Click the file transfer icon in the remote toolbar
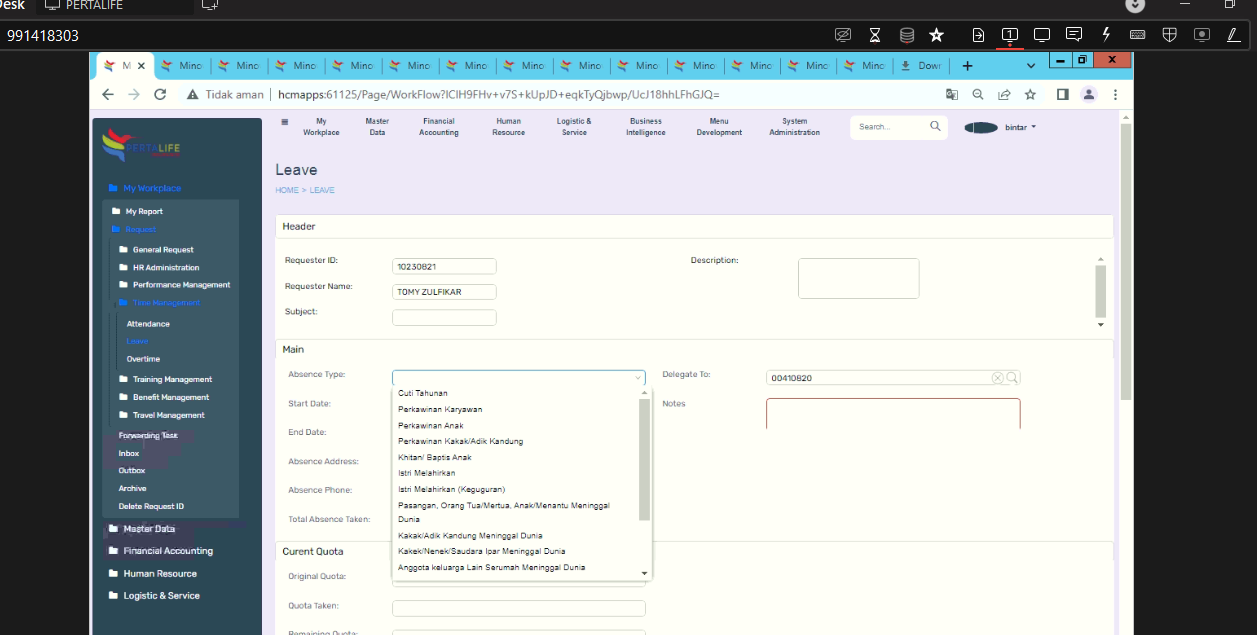This screenshot has width=1257, height=635. (978, 35)
